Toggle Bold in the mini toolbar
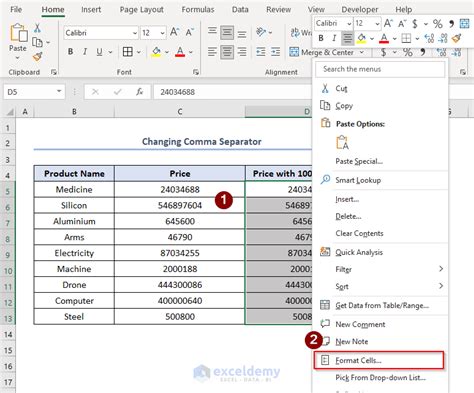The width and height of the screenshot is (474, 393). (321, 38)
